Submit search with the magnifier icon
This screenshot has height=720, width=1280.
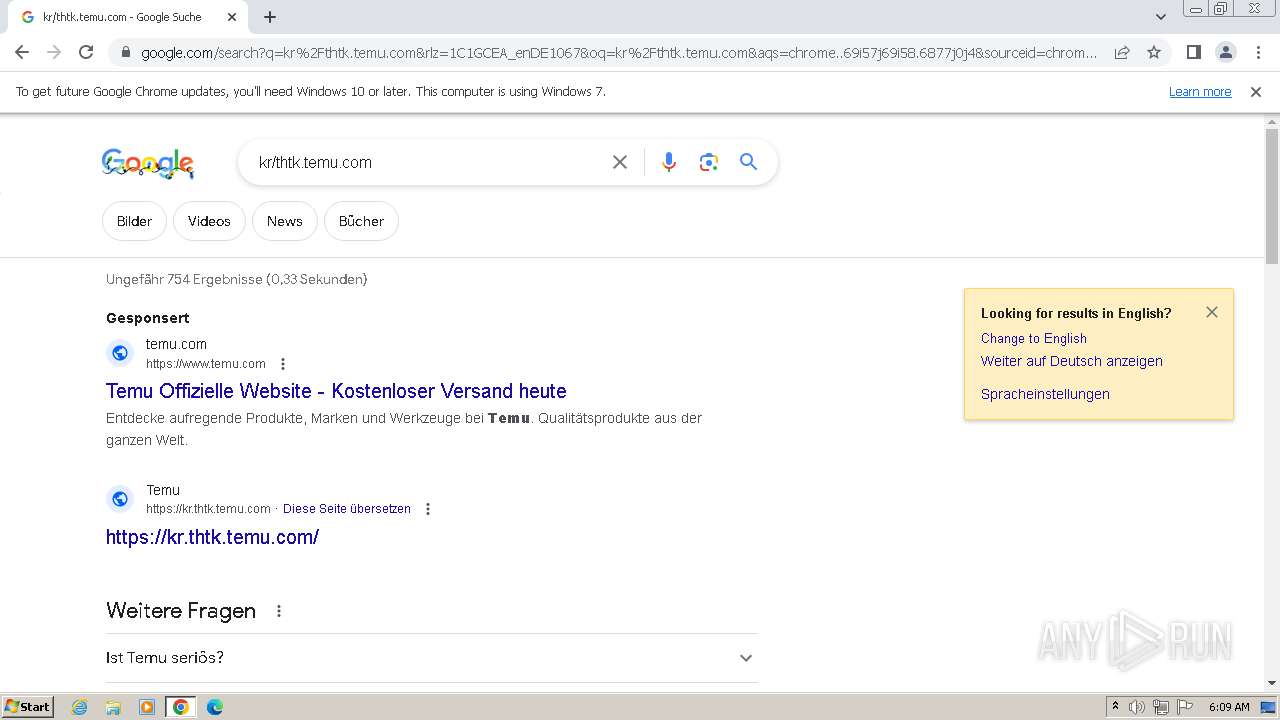pos(748,162)
